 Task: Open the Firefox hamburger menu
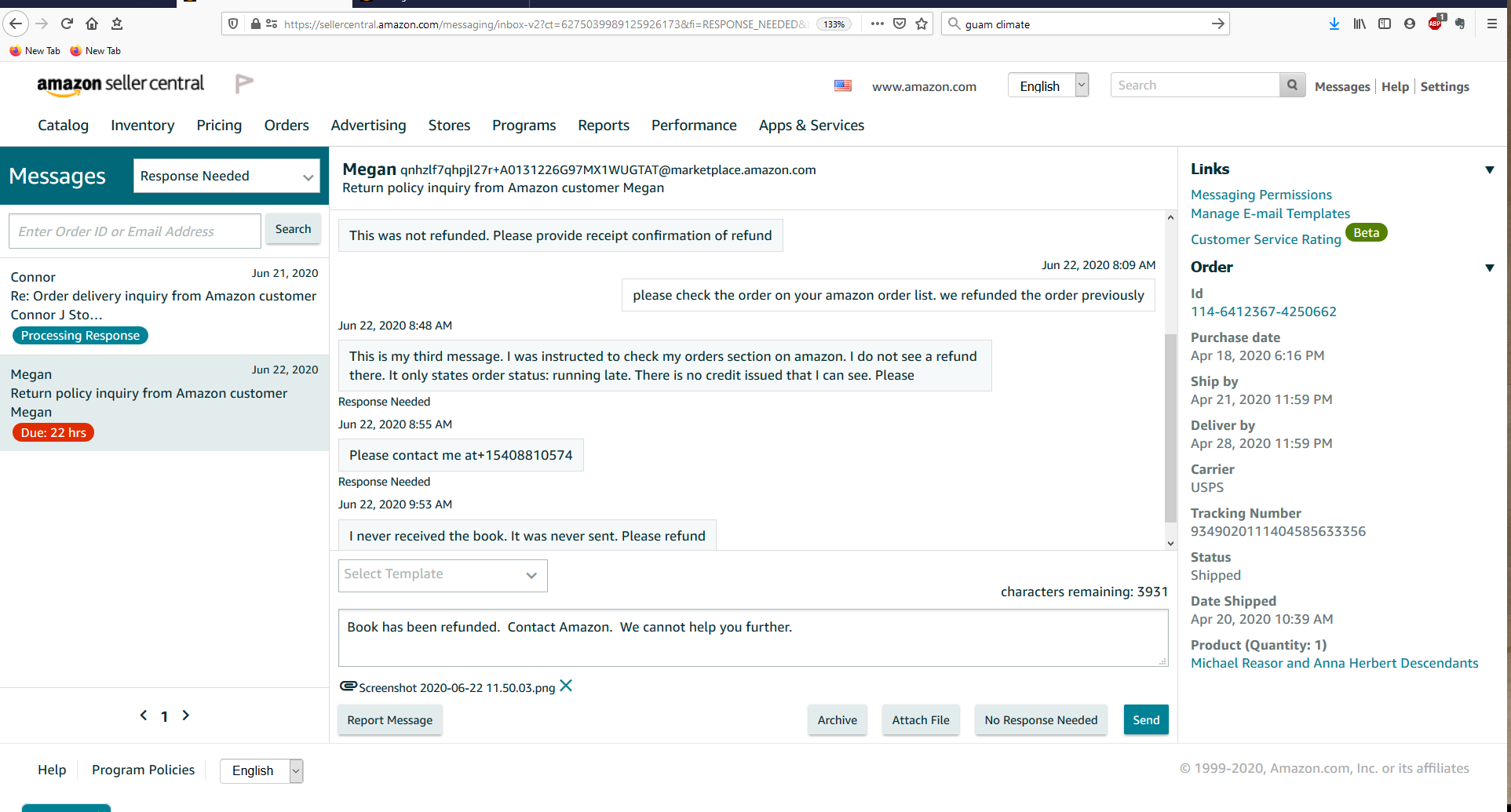[x=1492, y=24]
